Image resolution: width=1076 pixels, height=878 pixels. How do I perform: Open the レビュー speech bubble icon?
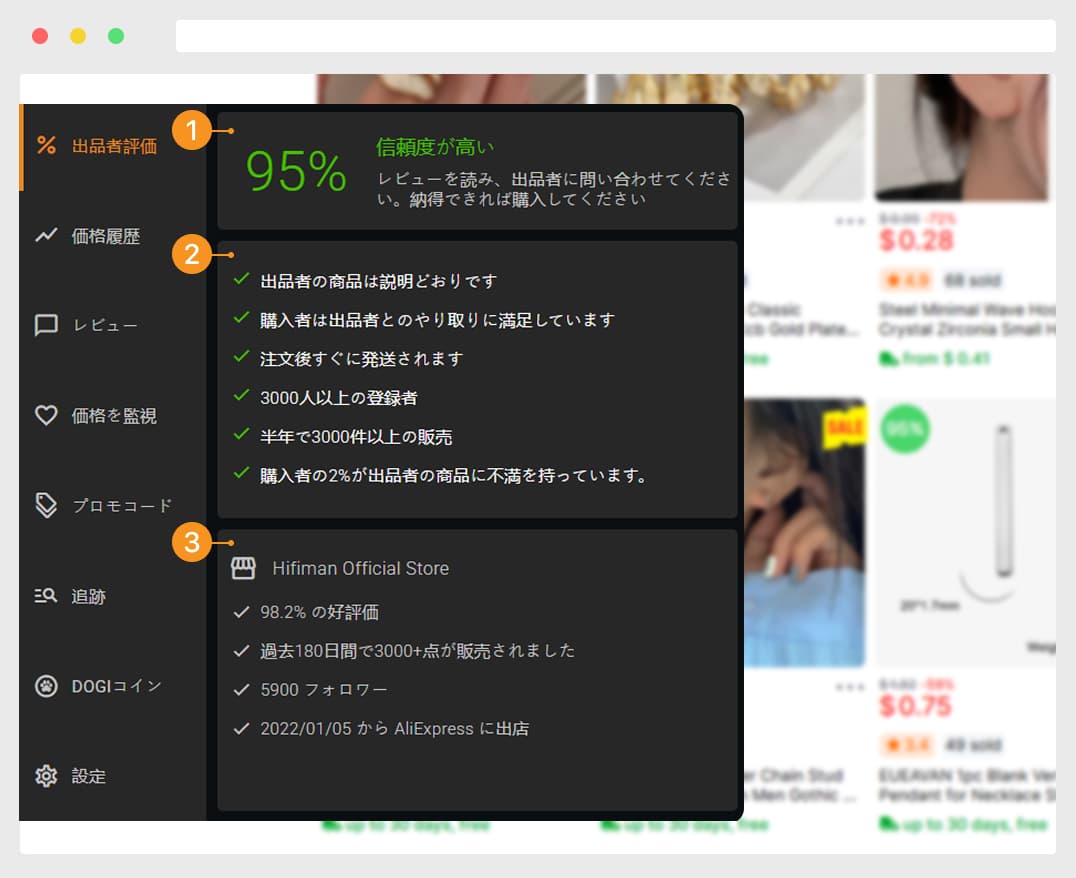[47, 324]
